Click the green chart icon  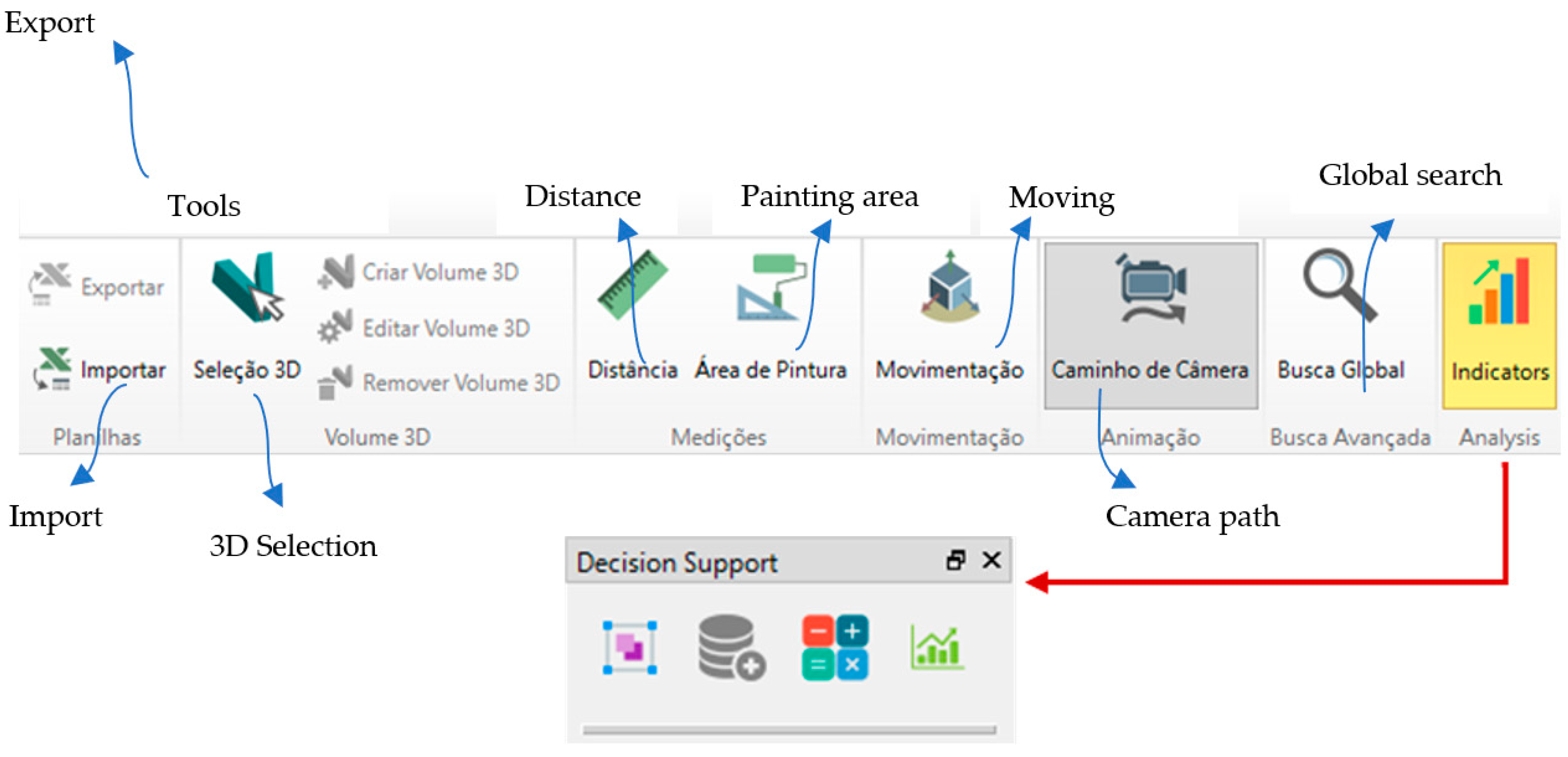[937, 648]
